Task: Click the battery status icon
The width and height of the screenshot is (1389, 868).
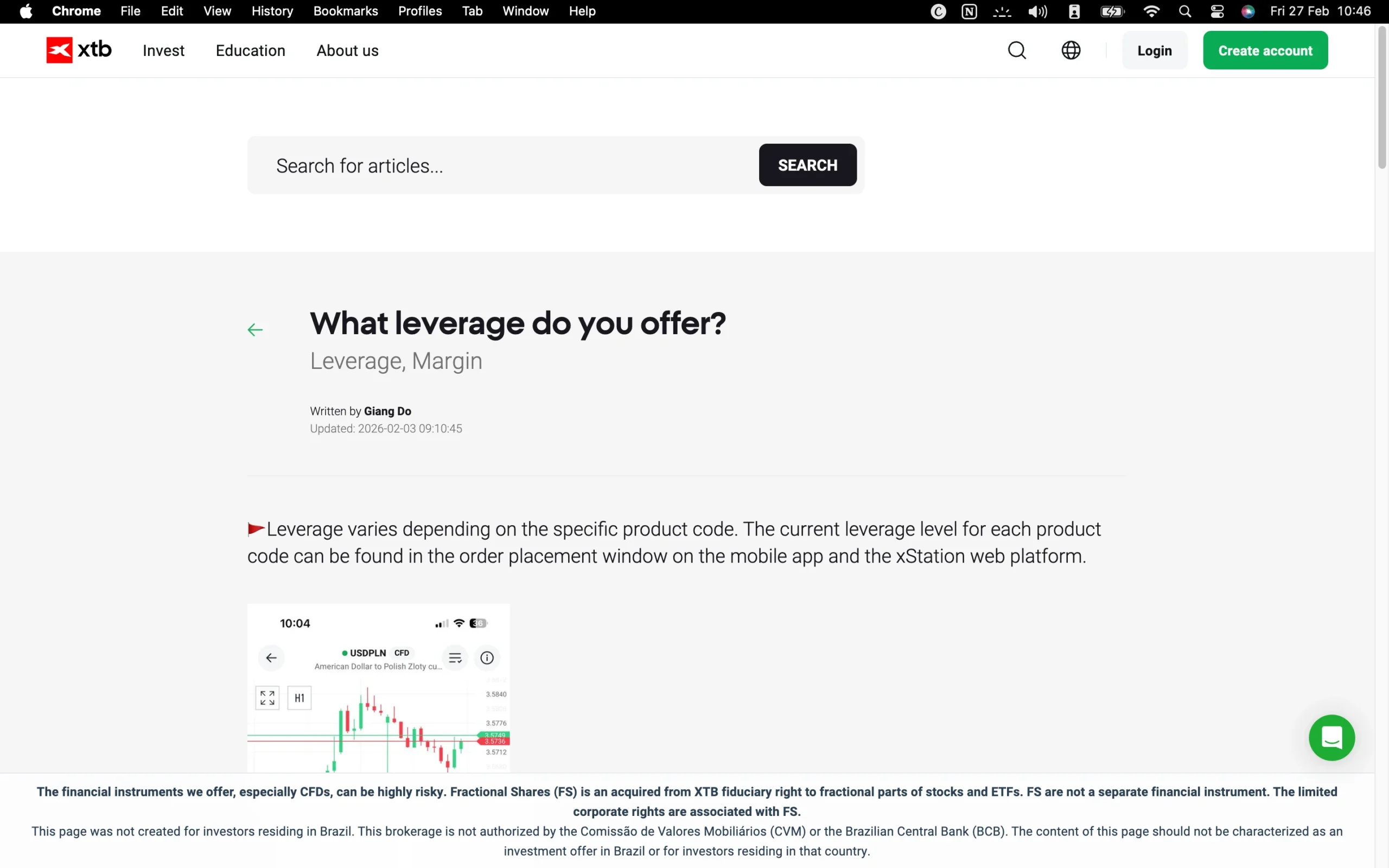Action: click(x=1112, y=11)
